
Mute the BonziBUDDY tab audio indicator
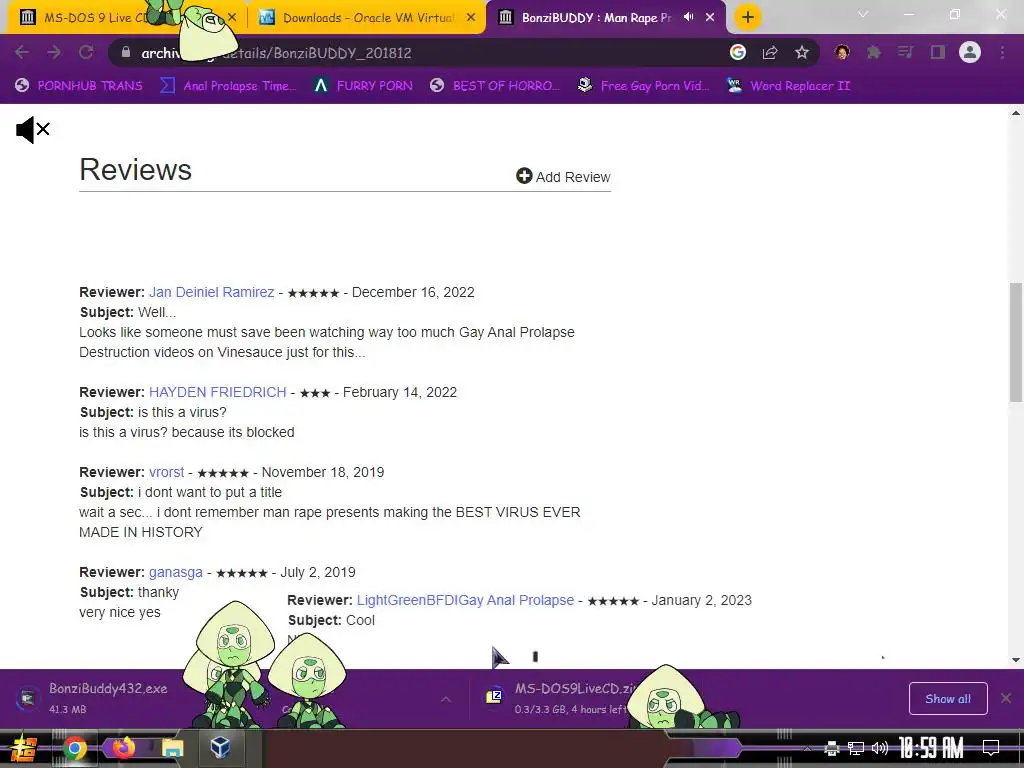tap(688, 17)
